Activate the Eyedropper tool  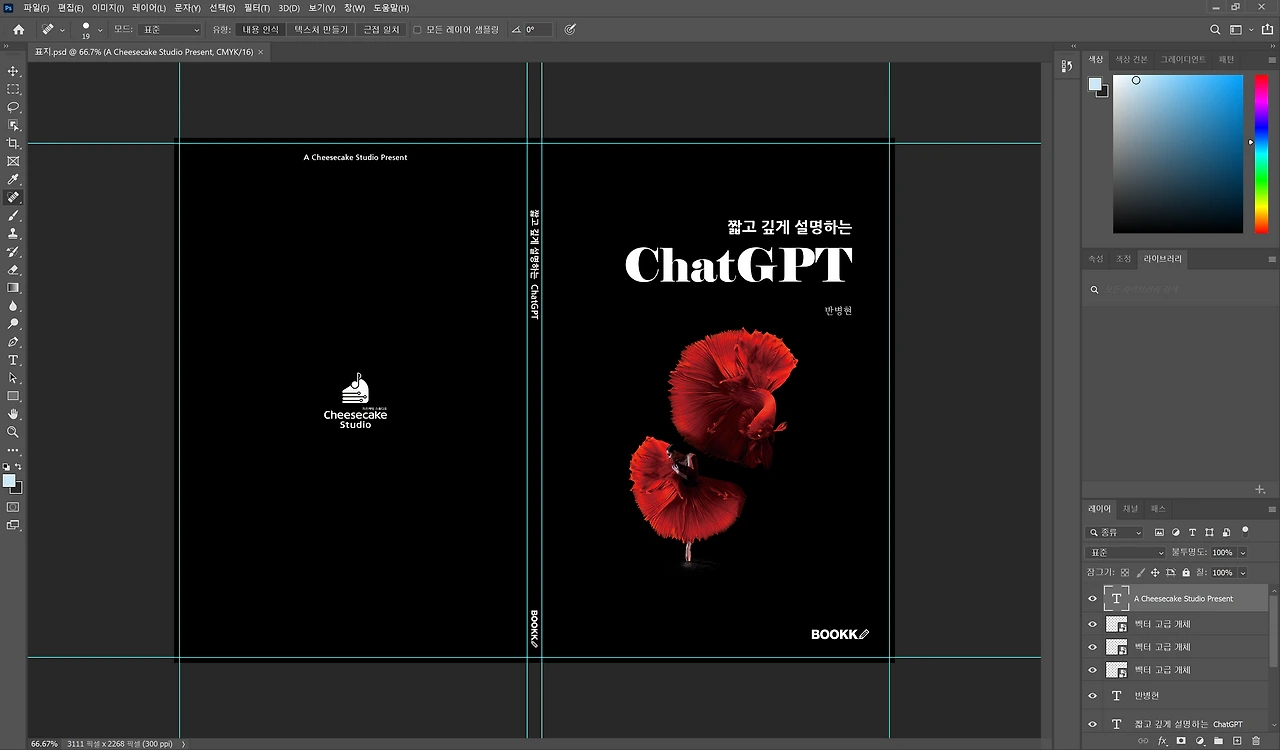coord(13,179)
